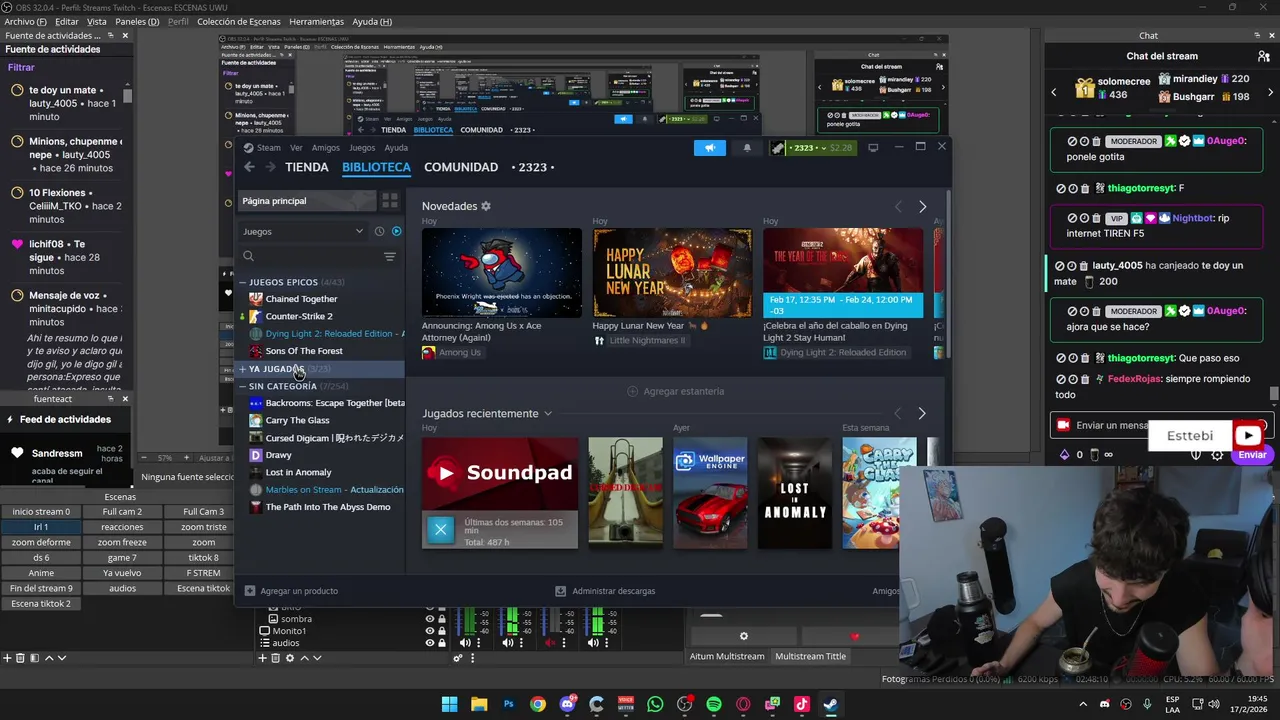
Task: Click the X button on Soundpad card
Action: pyautogui.click(x=440, y=530)
